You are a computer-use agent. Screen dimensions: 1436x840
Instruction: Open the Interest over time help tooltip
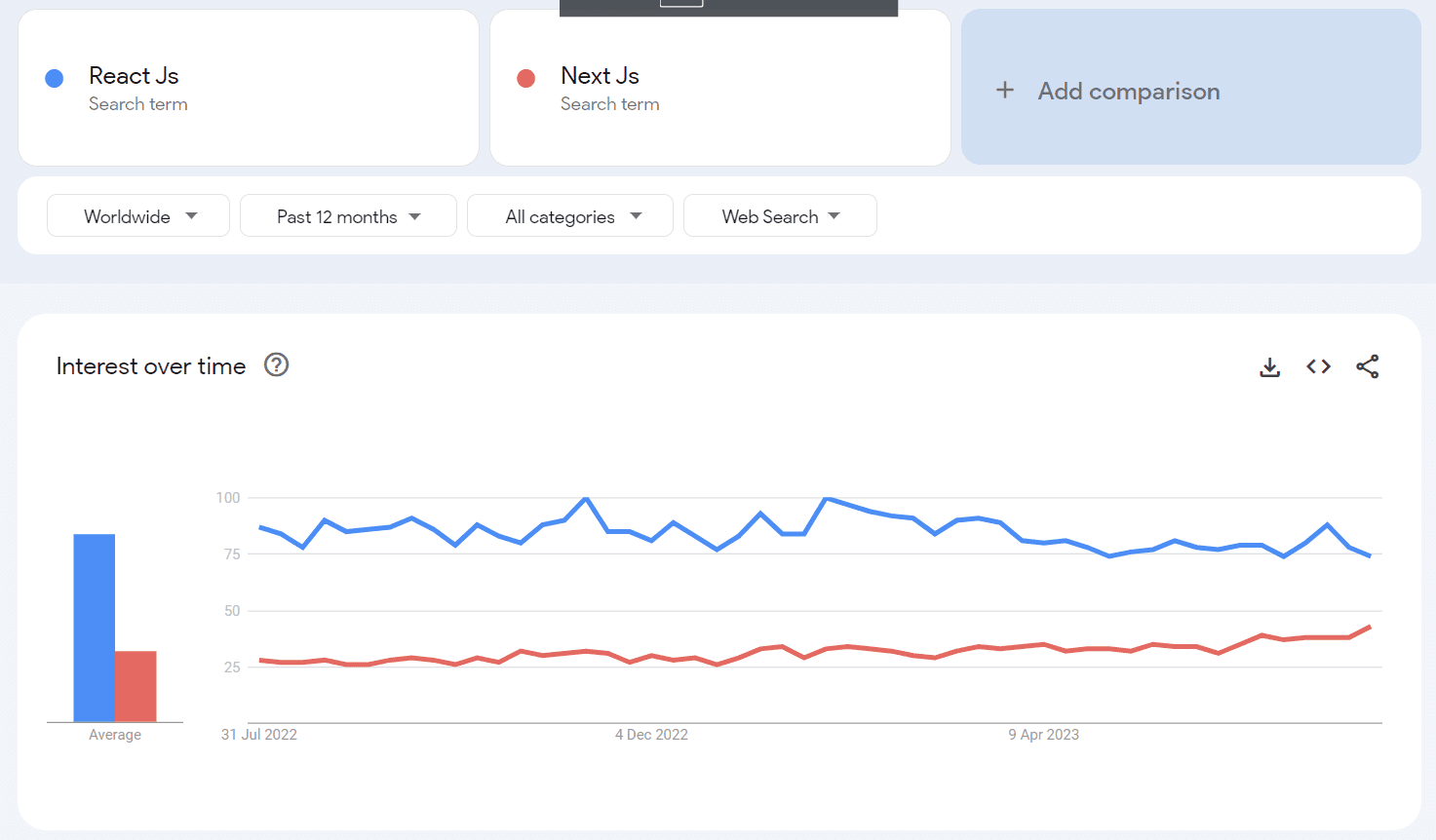point(276,364)
